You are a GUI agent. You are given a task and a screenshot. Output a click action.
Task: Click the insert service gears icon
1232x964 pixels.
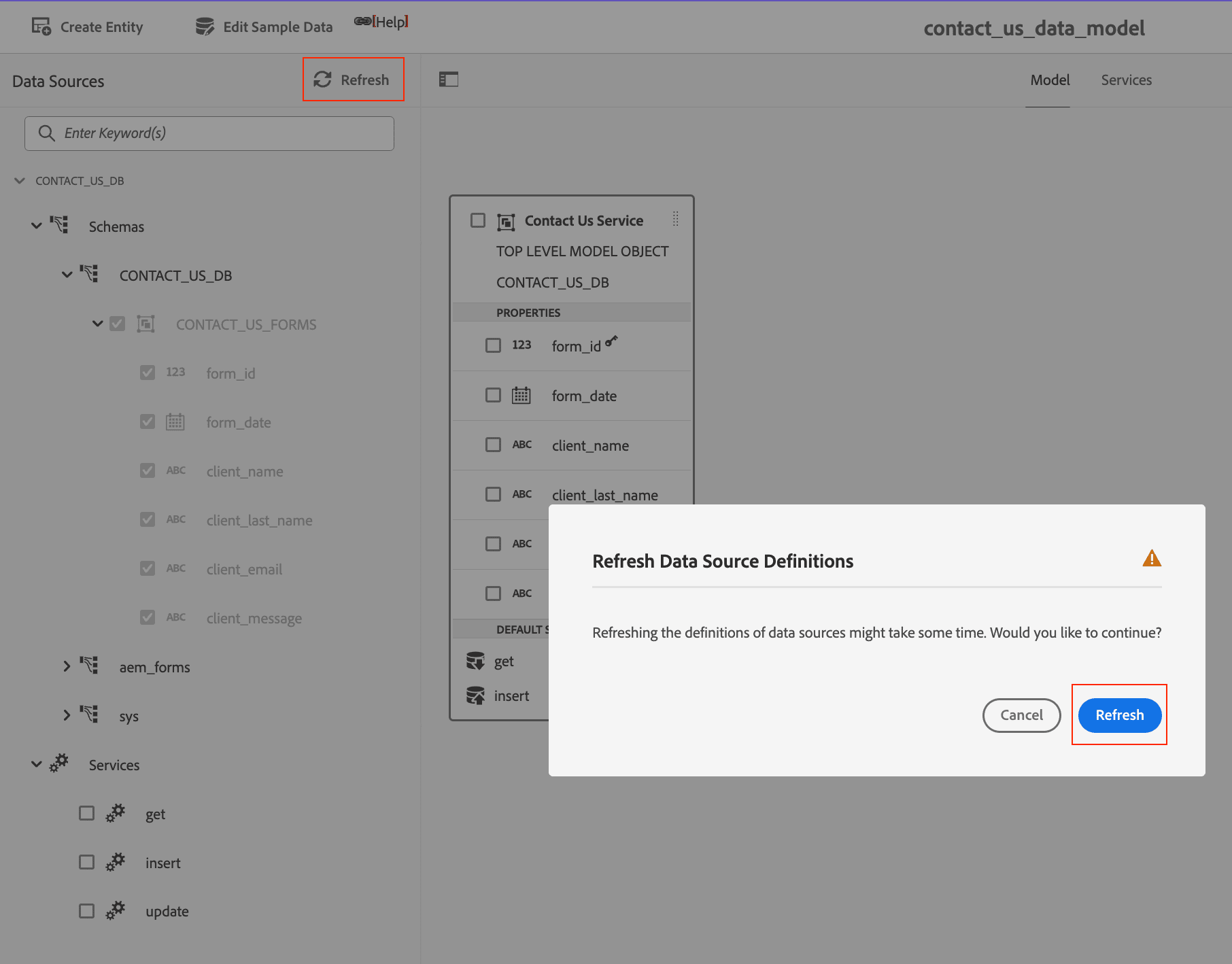tap(116, 861)
